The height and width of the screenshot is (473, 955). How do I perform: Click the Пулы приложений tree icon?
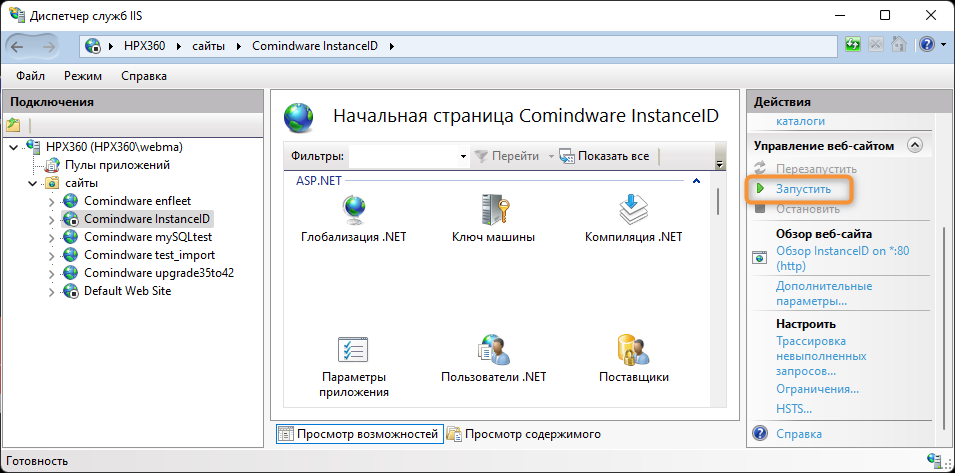click(54, 165)
